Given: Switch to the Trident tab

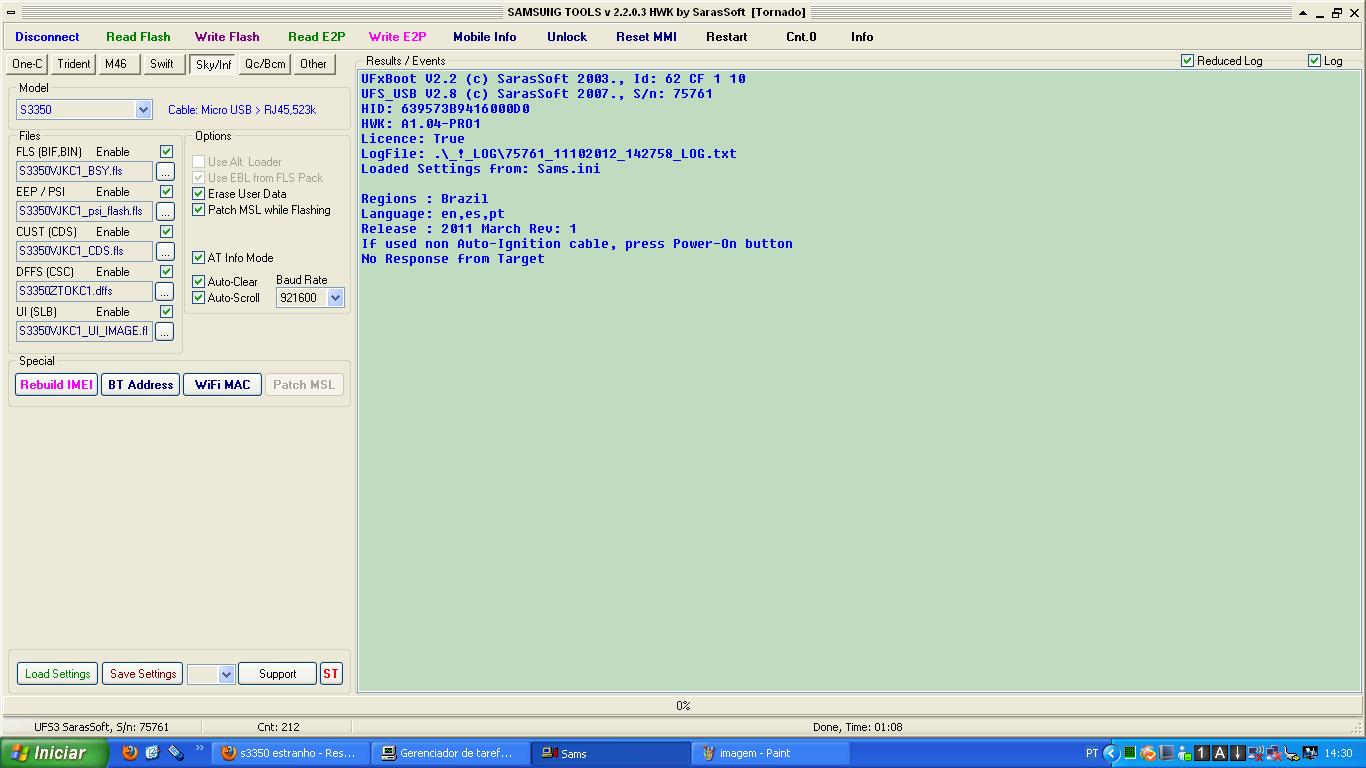Looking at the screenshot, I should (73, 64).
